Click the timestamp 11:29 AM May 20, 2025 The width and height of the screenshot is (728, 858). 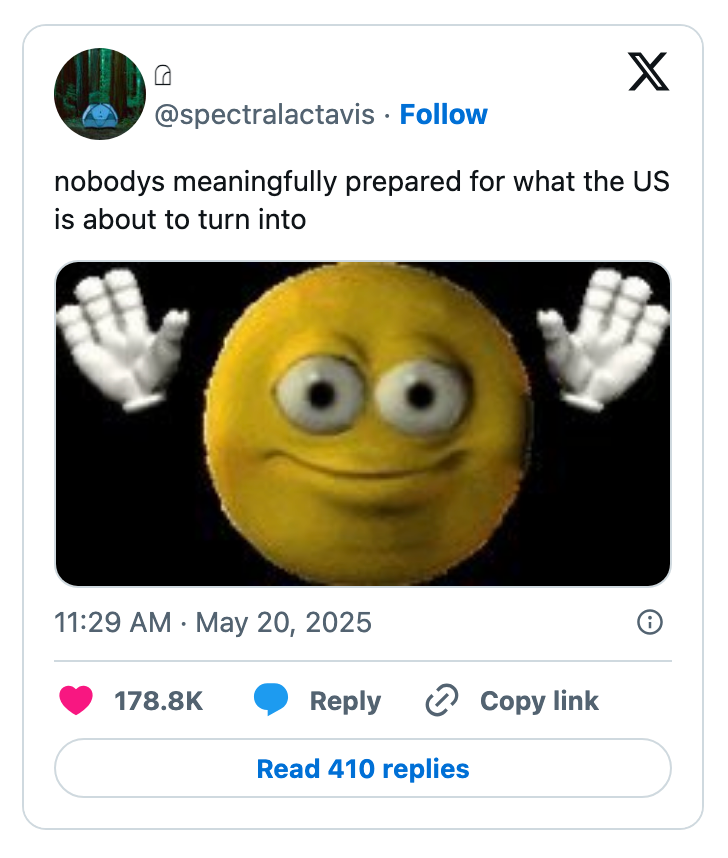[x=212, y=622]
